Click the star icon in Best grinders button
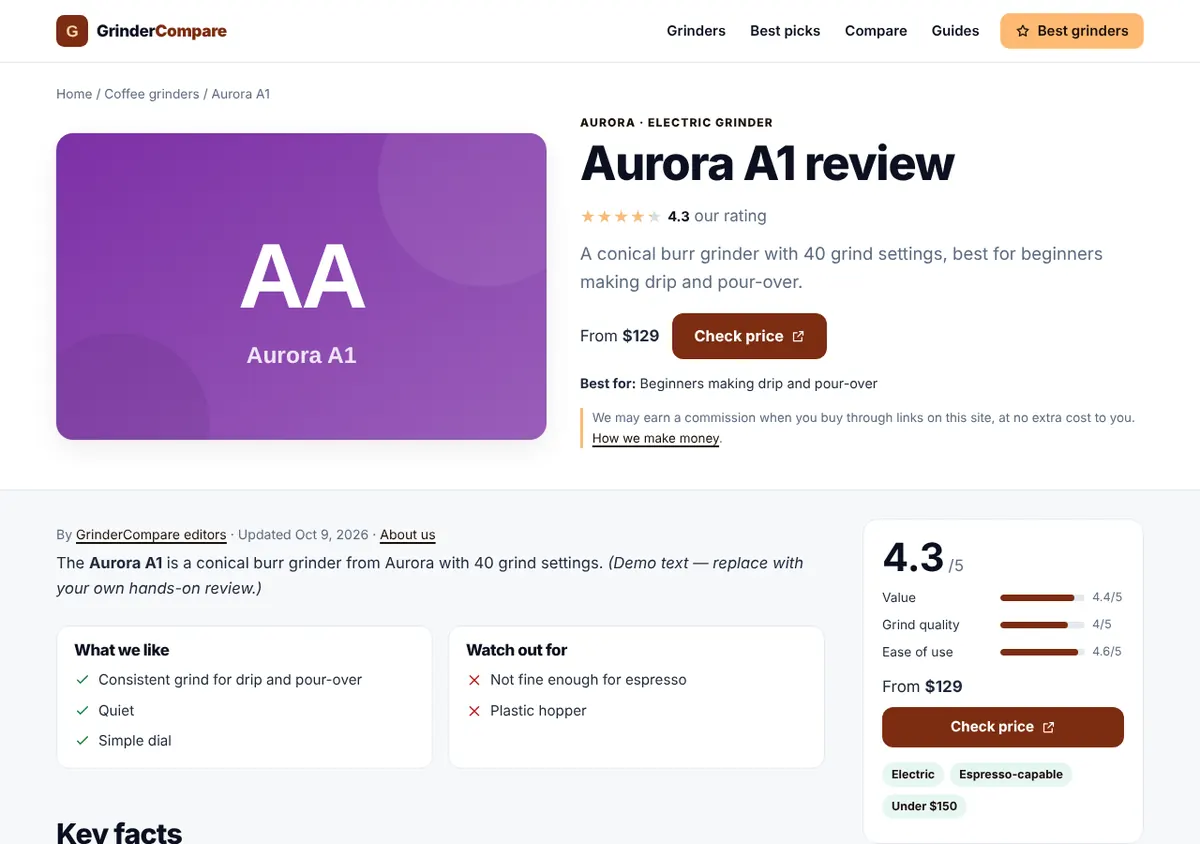The width and height of the screenshot is (1200, 844). coord(1023,31)
